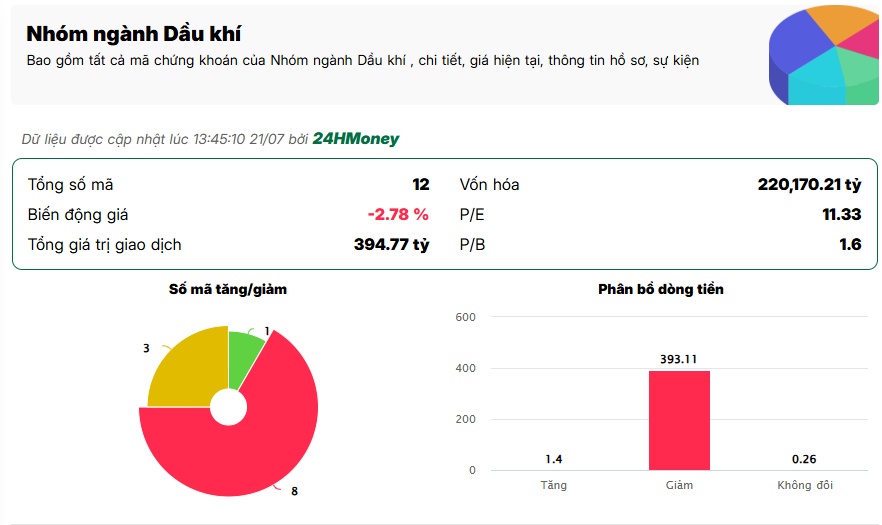Click the red Giảm bar in chart
The height and width of the screenshot is (525, 882).
[x=679, y=420]
